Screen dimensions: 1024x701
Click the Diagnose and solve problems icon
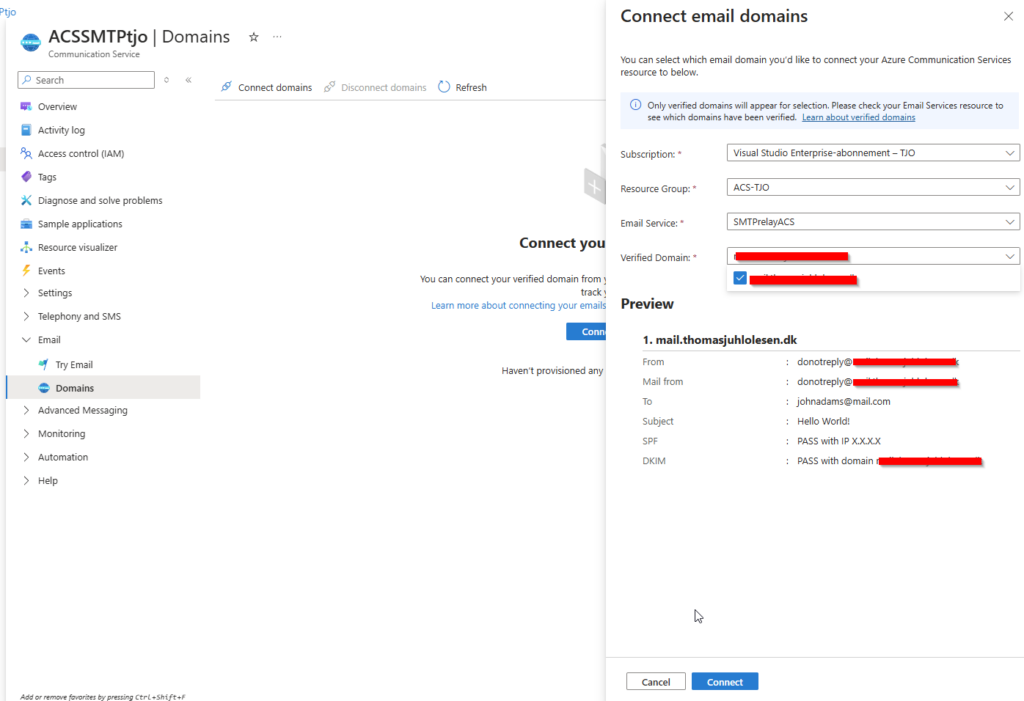click(x=26, y=201)
